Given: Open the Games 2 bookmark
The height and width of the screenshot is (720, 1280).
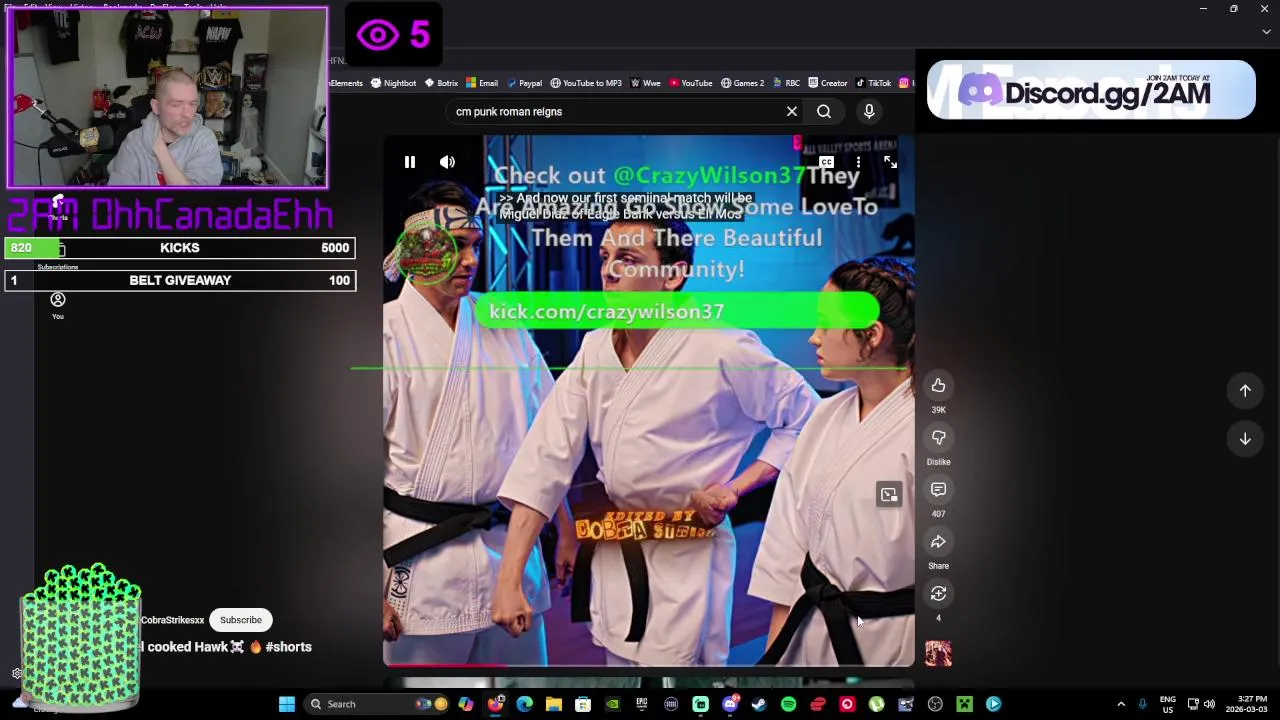Looking at the screenshot, I should coord(742,83).
